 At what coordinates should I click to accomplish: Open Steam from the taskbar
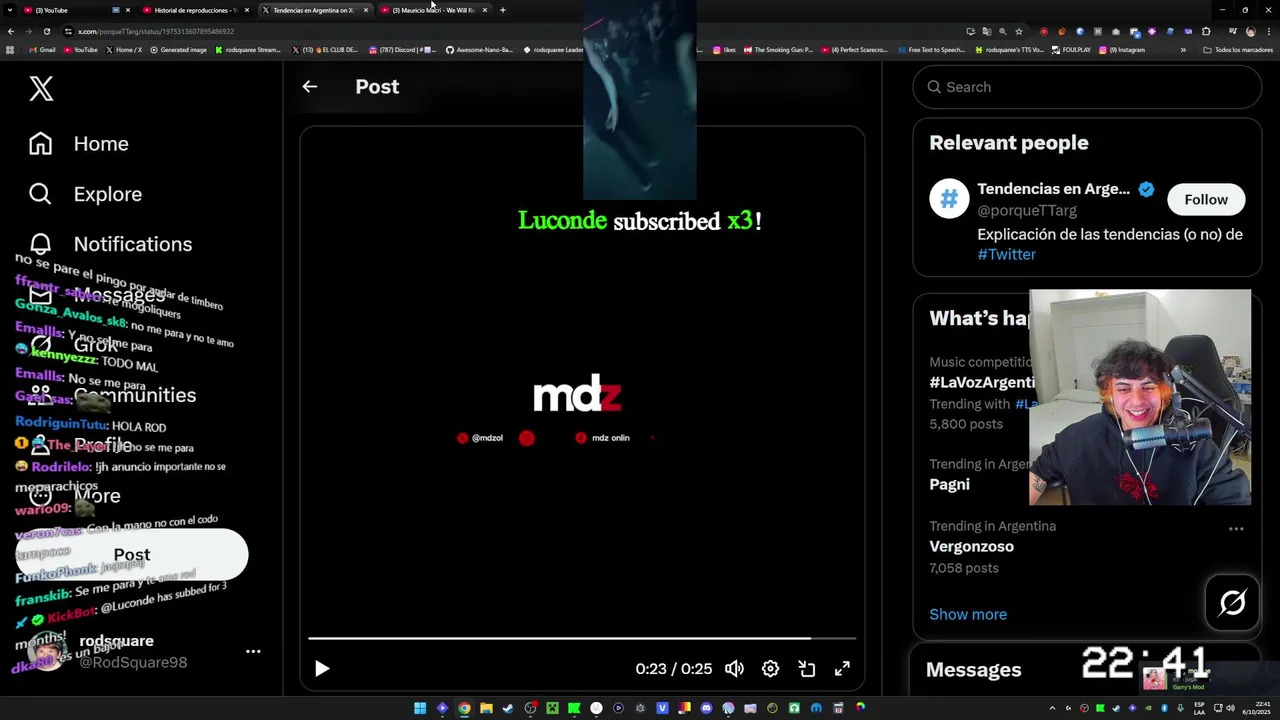pyautogui.click(x=508, y=708)
